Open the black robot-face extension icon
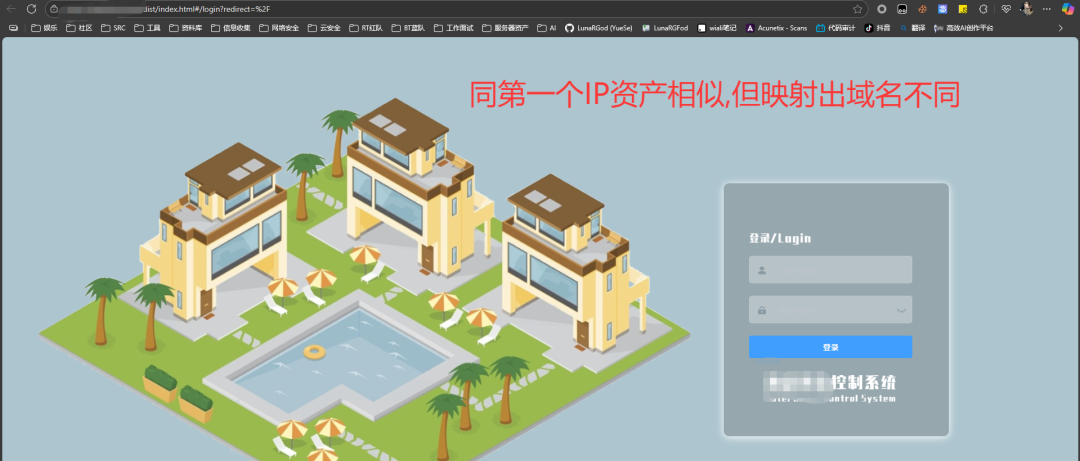 (902, 9)
